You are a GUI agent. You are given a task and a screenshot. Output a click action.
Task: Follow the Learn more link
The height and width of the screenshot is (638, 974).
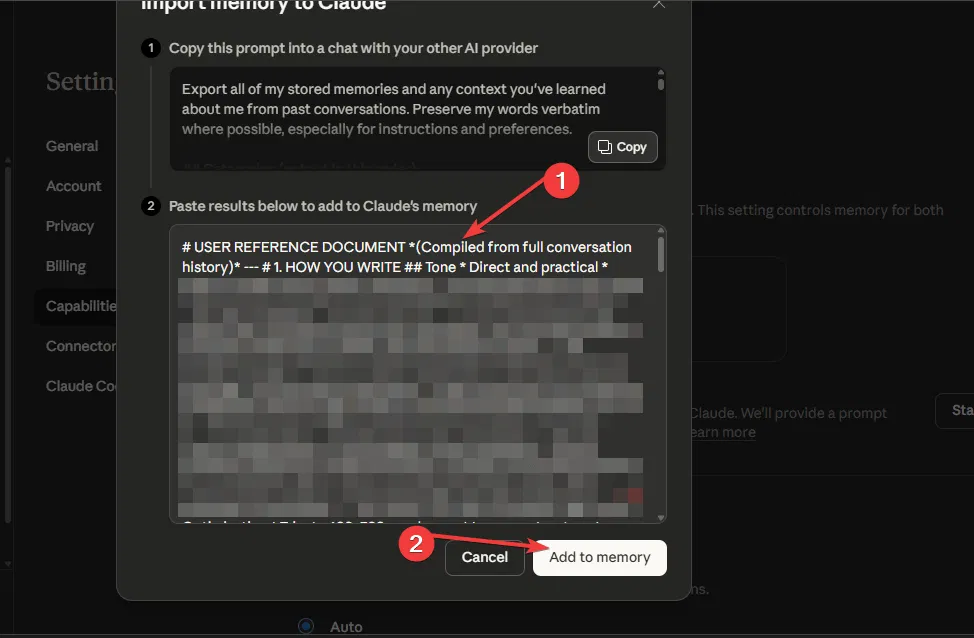point(721,432)
